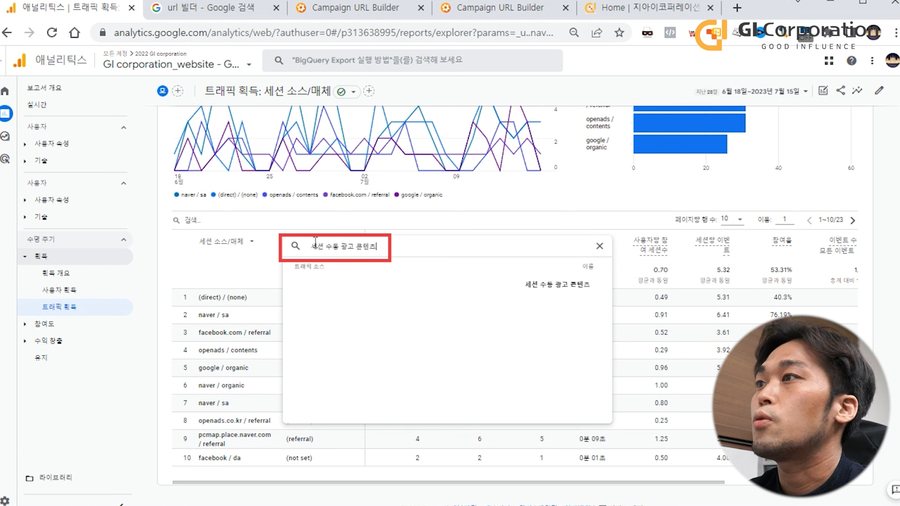The image size is (900, 506).
Task: Expand the 참여도 tree item
Action: (x=25, y=324)
